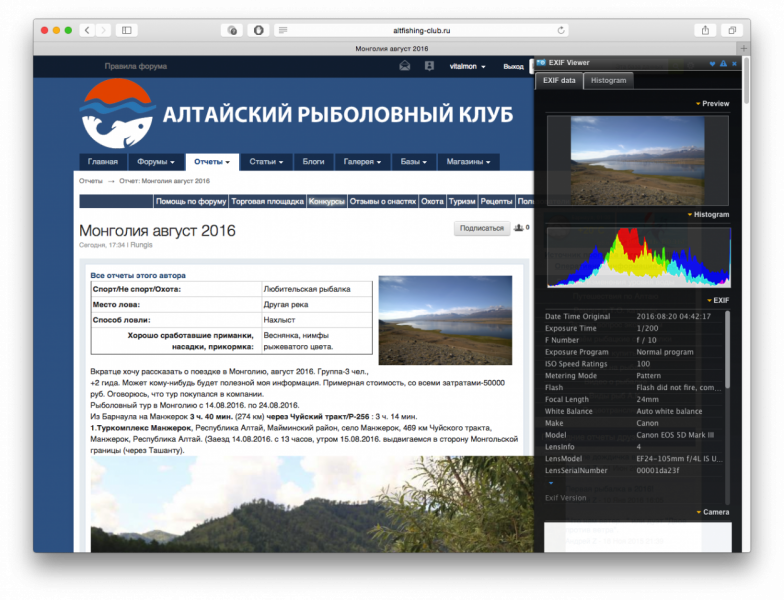
Task: Add a new tab with plus button
Action: [744, 48]
